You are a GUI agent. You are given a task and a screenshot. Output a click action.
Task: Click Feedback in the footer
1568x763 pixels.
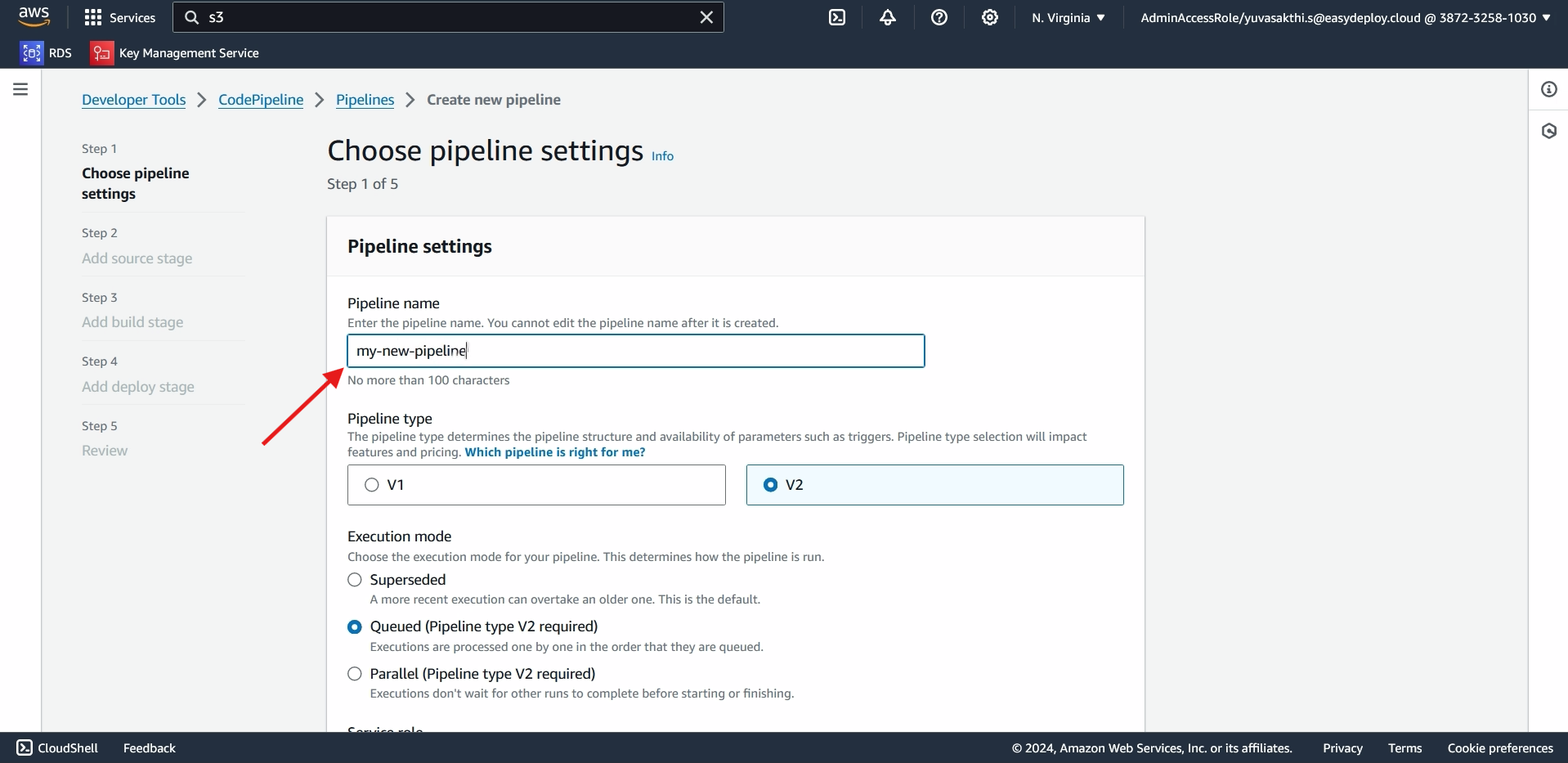(150, 748)
